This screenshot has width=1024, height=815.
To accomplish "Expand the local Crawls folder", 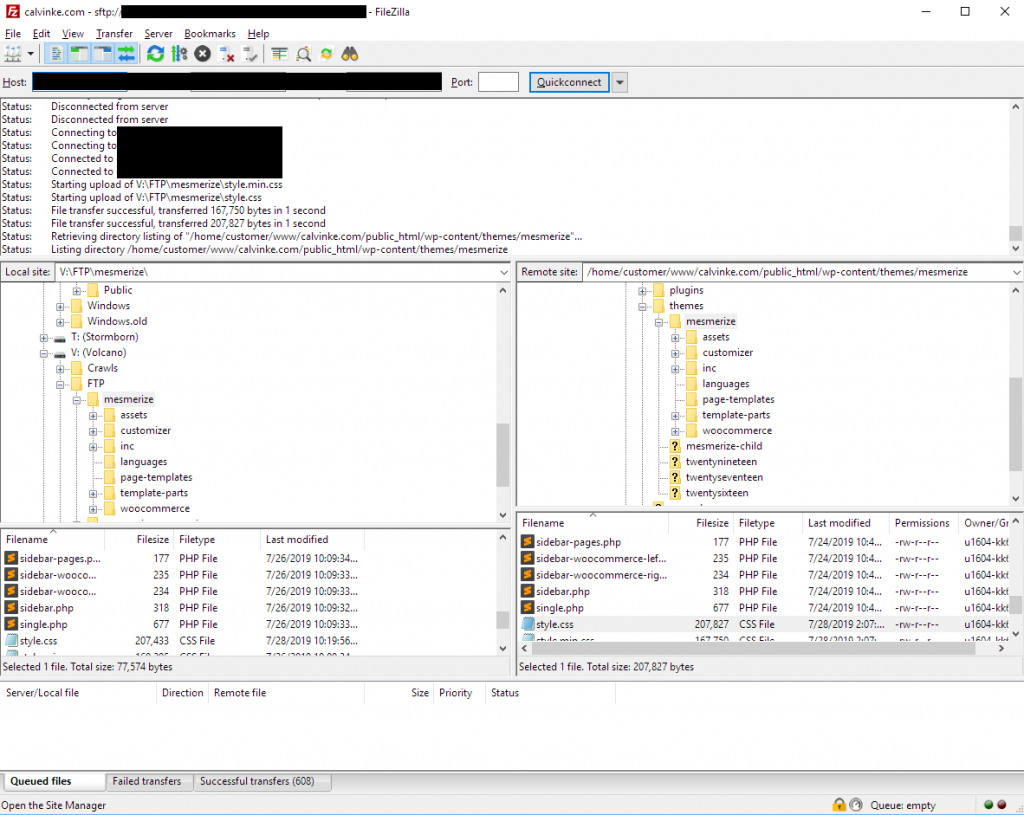I will pyautogui.click(x=60, y=368).
